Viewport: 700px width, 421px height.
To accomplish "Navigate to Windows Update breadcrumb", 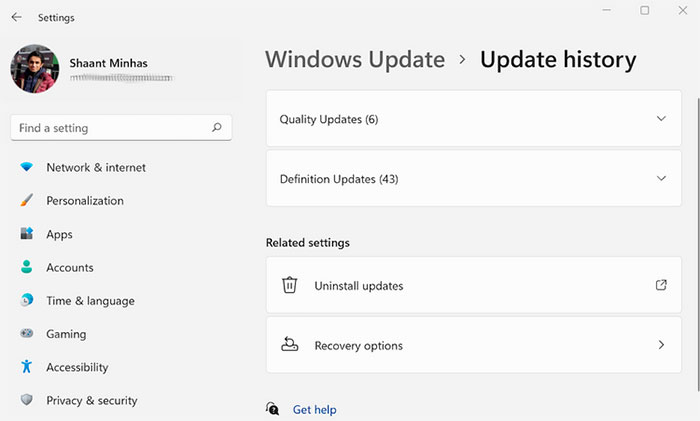I will (x=355, y=59).
